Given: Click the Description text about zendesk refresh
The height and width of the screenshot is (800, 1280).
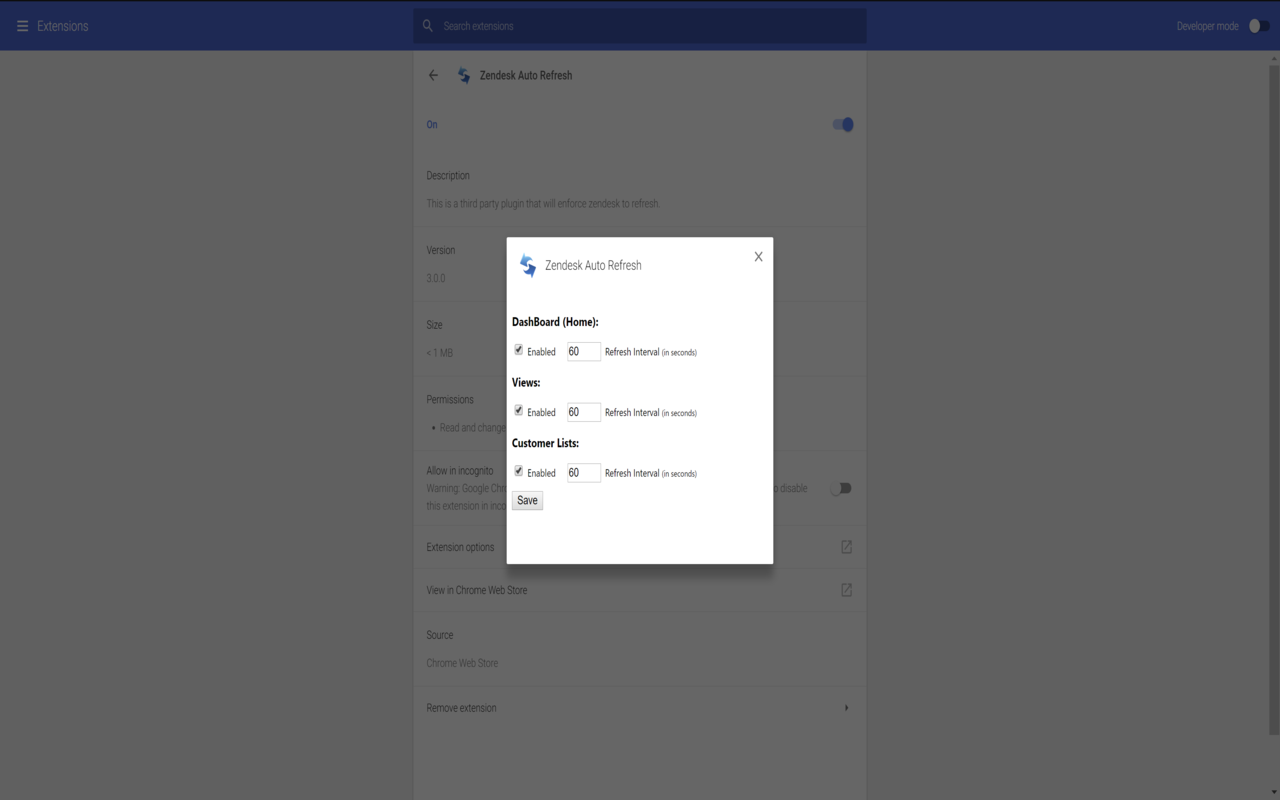Looking at the screenshot, I should click(543, 203).
